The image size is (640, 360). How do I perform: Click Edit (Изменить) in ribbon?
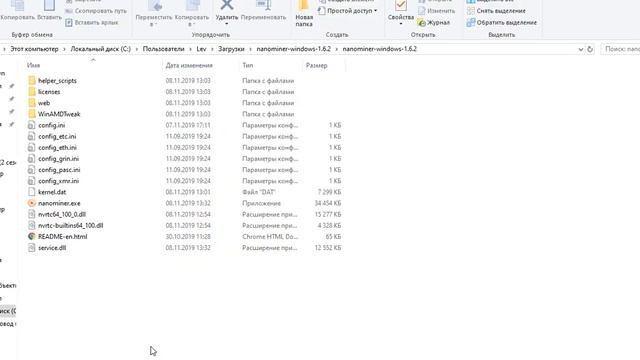click(x=436, y=11)
